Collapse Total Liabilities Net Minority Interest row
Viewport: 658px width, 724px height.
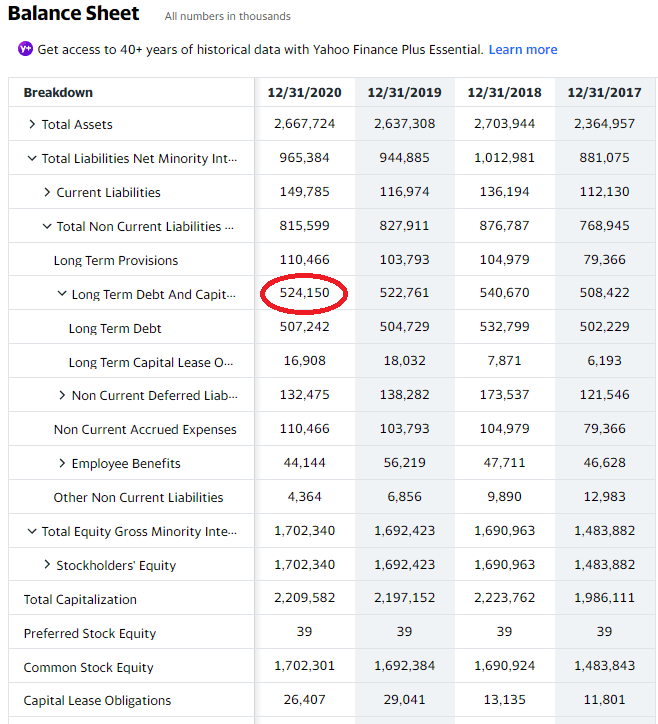point(32,158)
